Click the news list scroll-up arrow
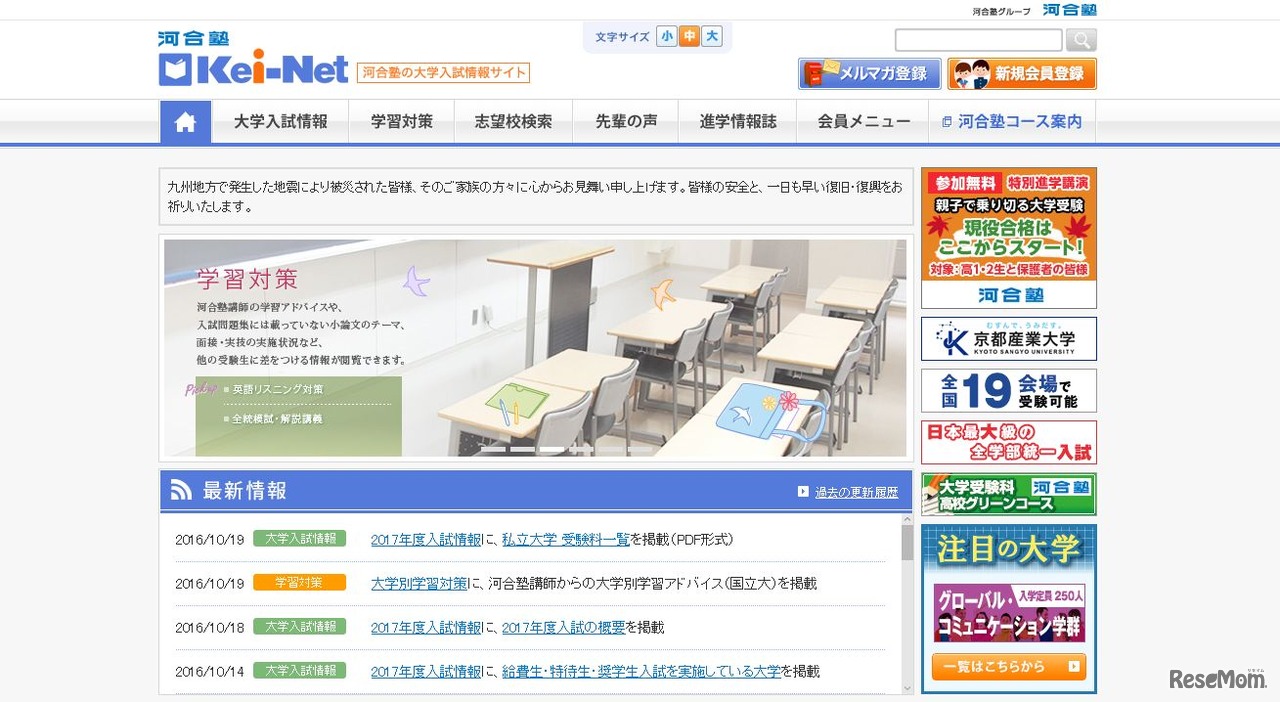The image size is (1280, 702). click(x=907, y=520)
